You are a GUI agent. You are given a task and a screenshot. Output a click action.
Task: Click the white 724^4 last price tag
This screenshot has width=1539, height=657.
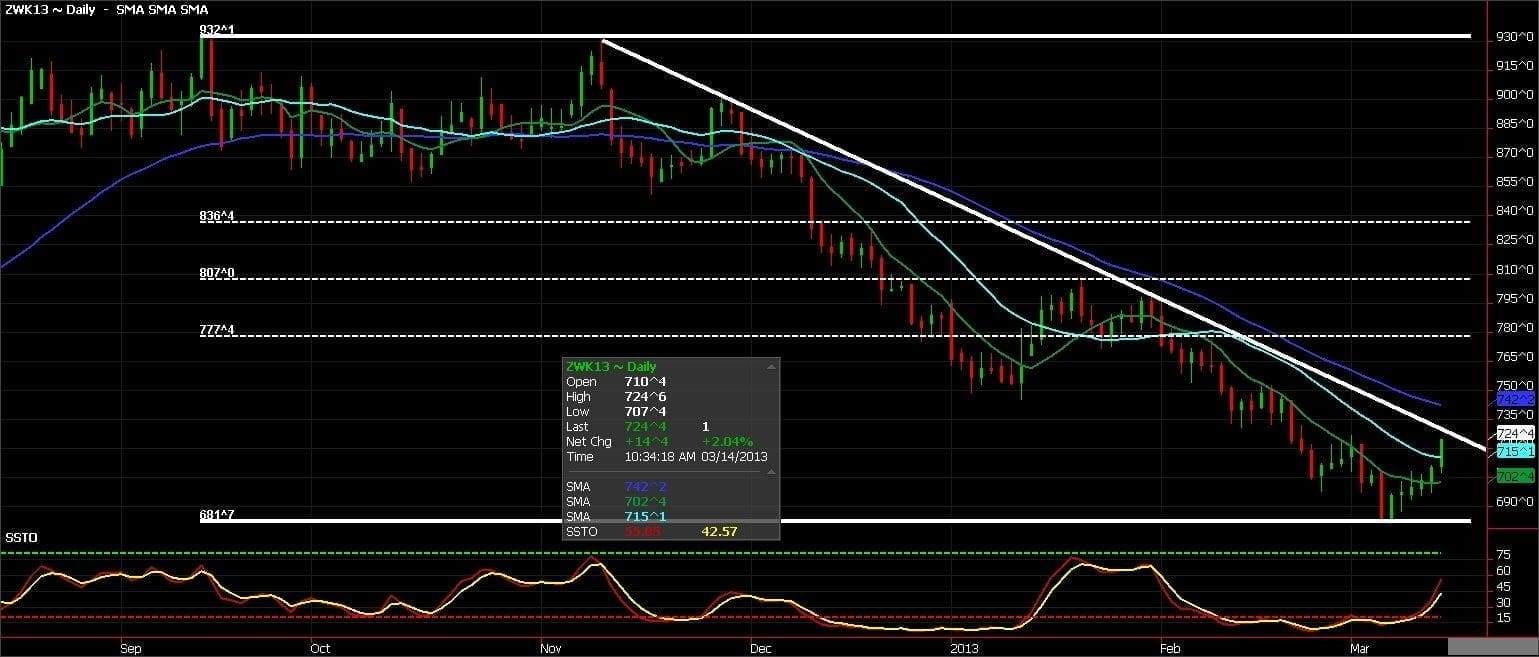click(x=1515, y=433)
